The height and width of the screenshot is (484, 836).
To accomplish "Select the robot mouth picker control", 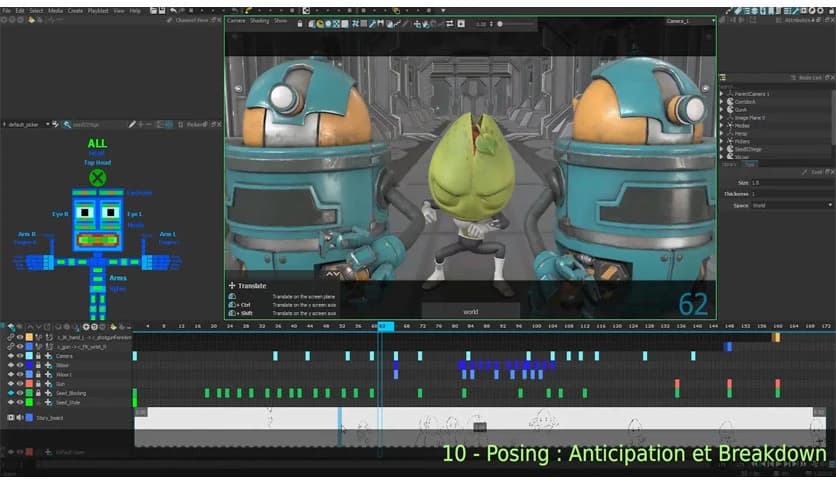I will (x=98, y=240).
